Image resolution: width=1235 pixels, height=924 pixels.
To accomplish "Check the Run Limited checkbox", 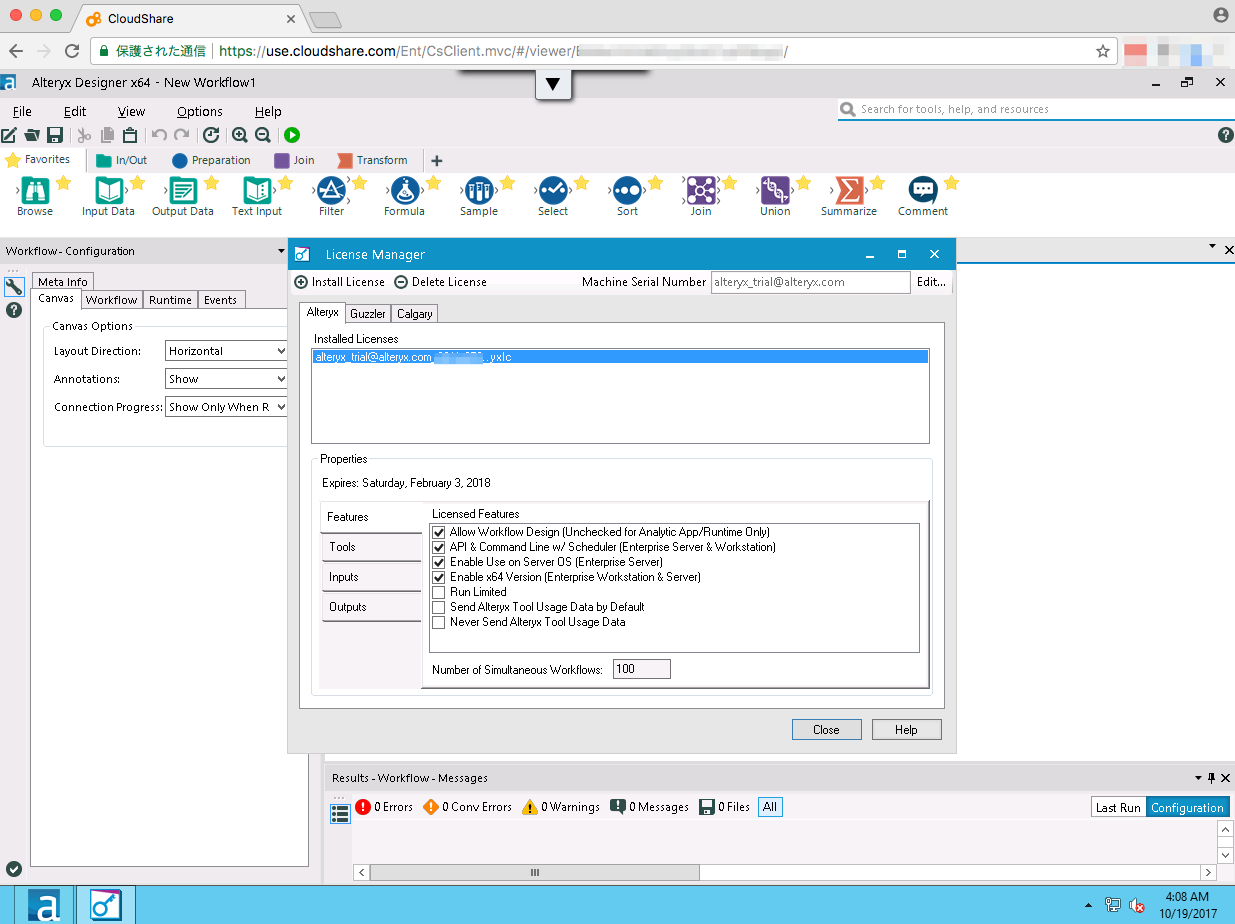I will coord(439,592).
